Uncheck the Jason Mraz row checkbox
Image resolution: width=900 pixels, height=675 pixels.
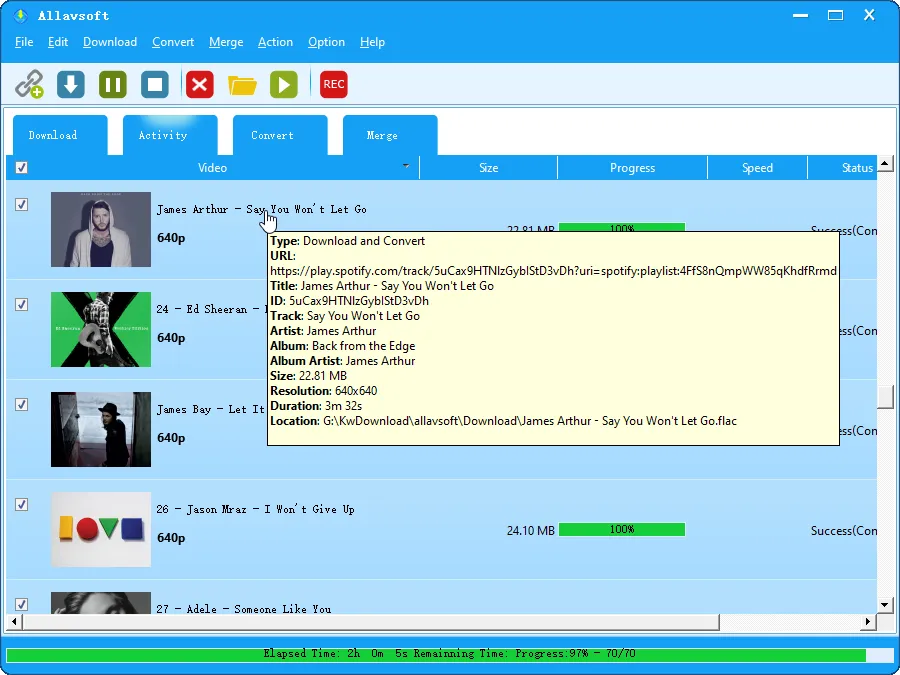21,504
